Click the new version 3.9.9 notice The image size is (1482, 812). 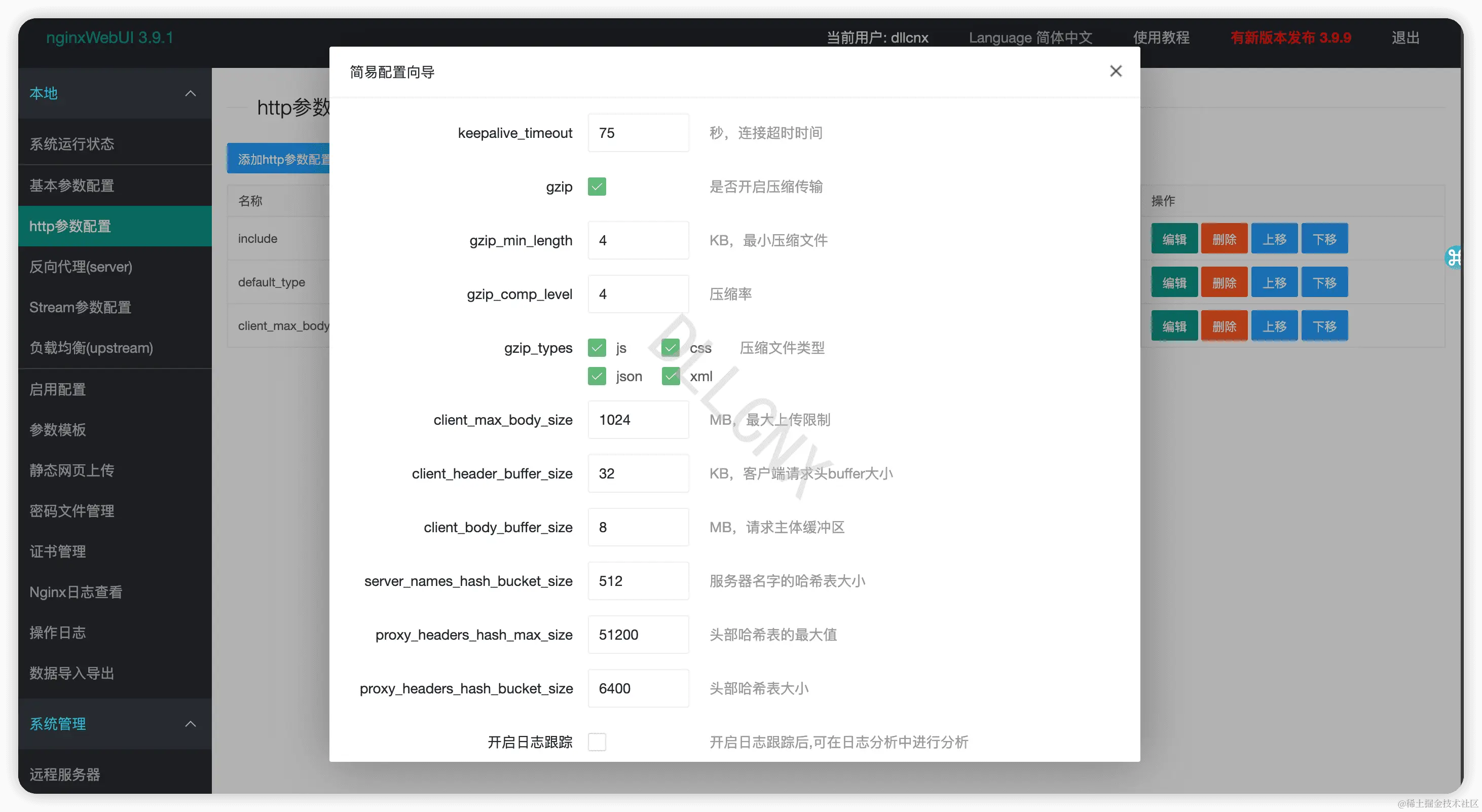pos(1290,38)
